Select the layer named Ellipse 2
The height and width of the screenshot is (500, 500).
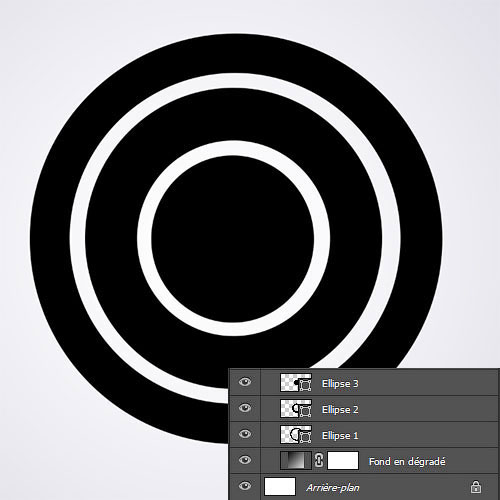pos(340,410)
